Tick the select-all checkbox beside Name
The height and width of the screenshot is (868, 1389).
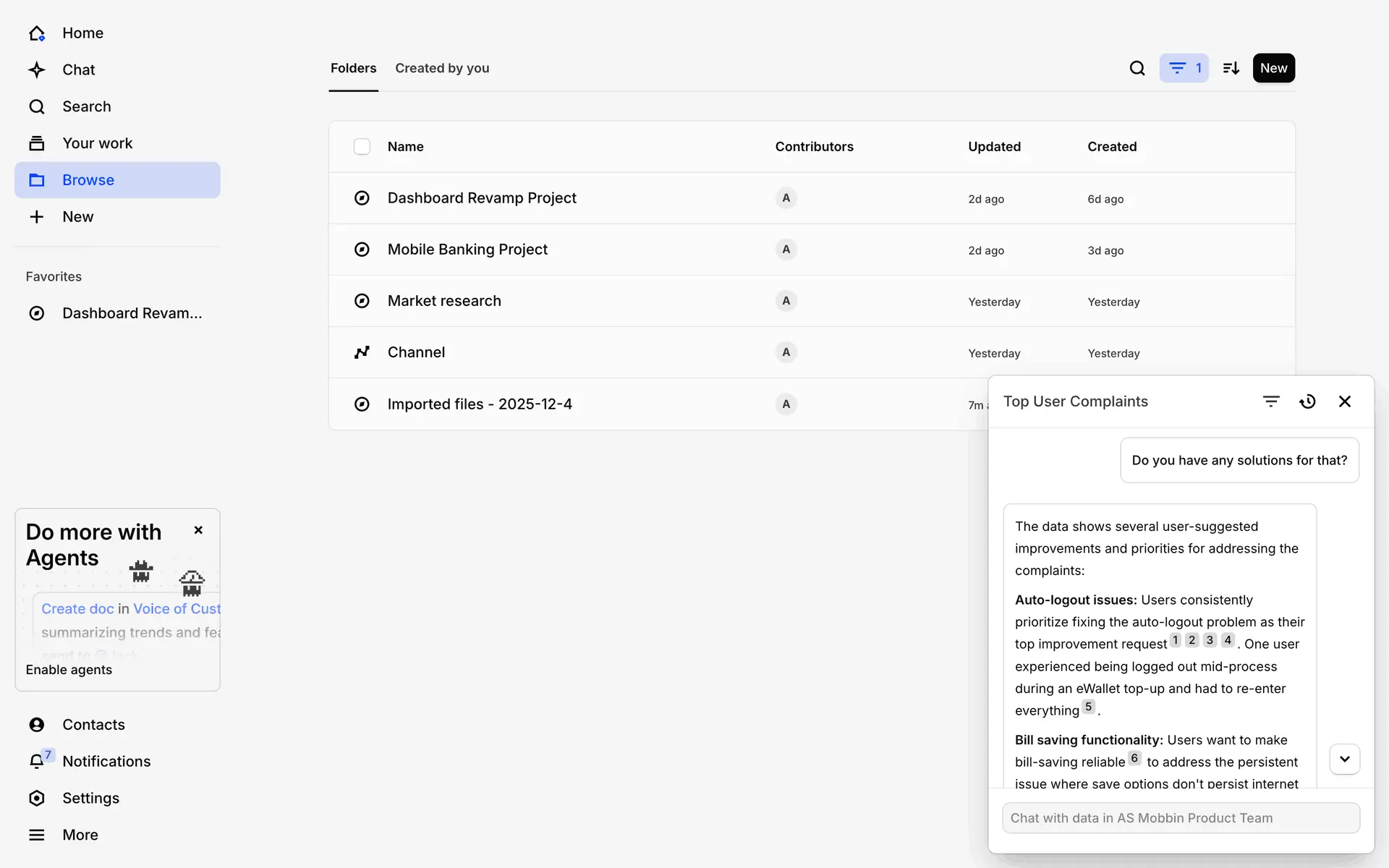pyautogui.click(x=362, y=147)
